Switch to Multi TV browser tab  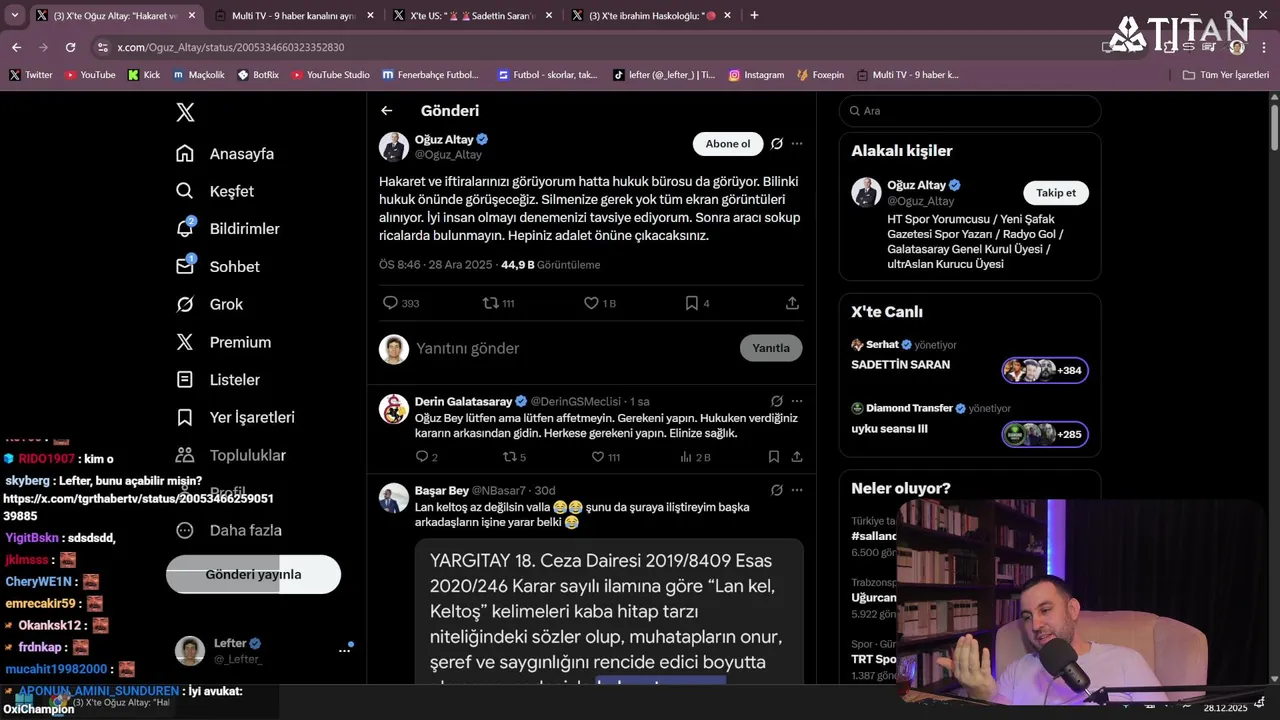coord(293,16)
